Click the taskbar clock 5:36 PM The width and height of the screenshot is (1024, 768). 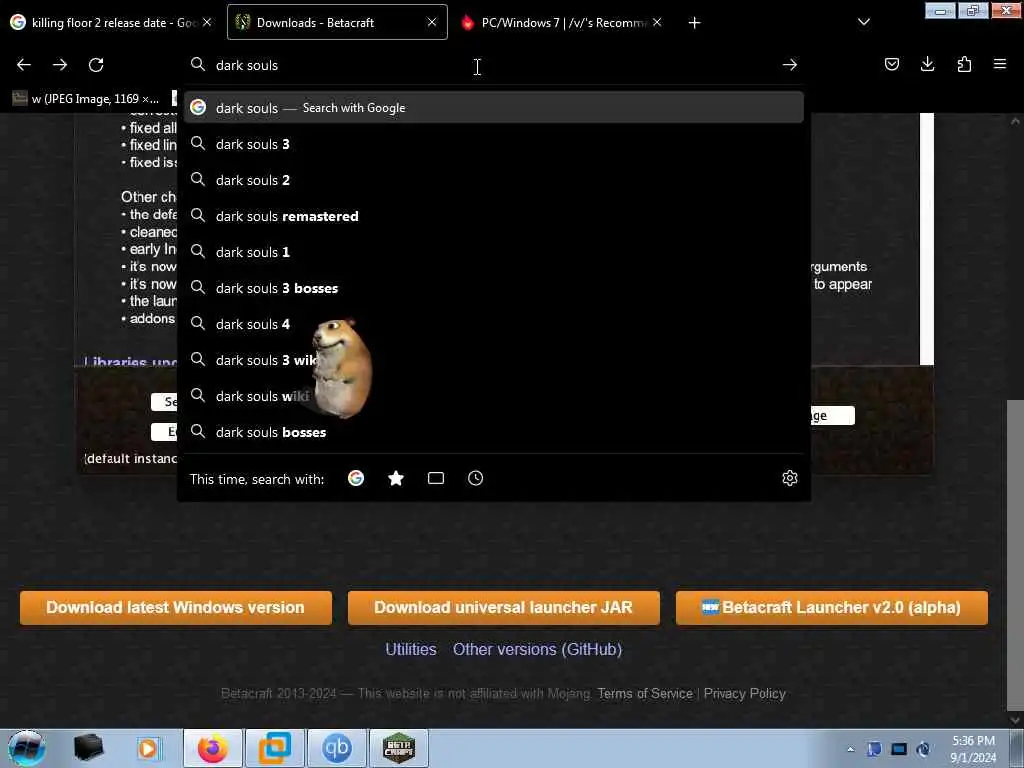(x=972, y=749)
